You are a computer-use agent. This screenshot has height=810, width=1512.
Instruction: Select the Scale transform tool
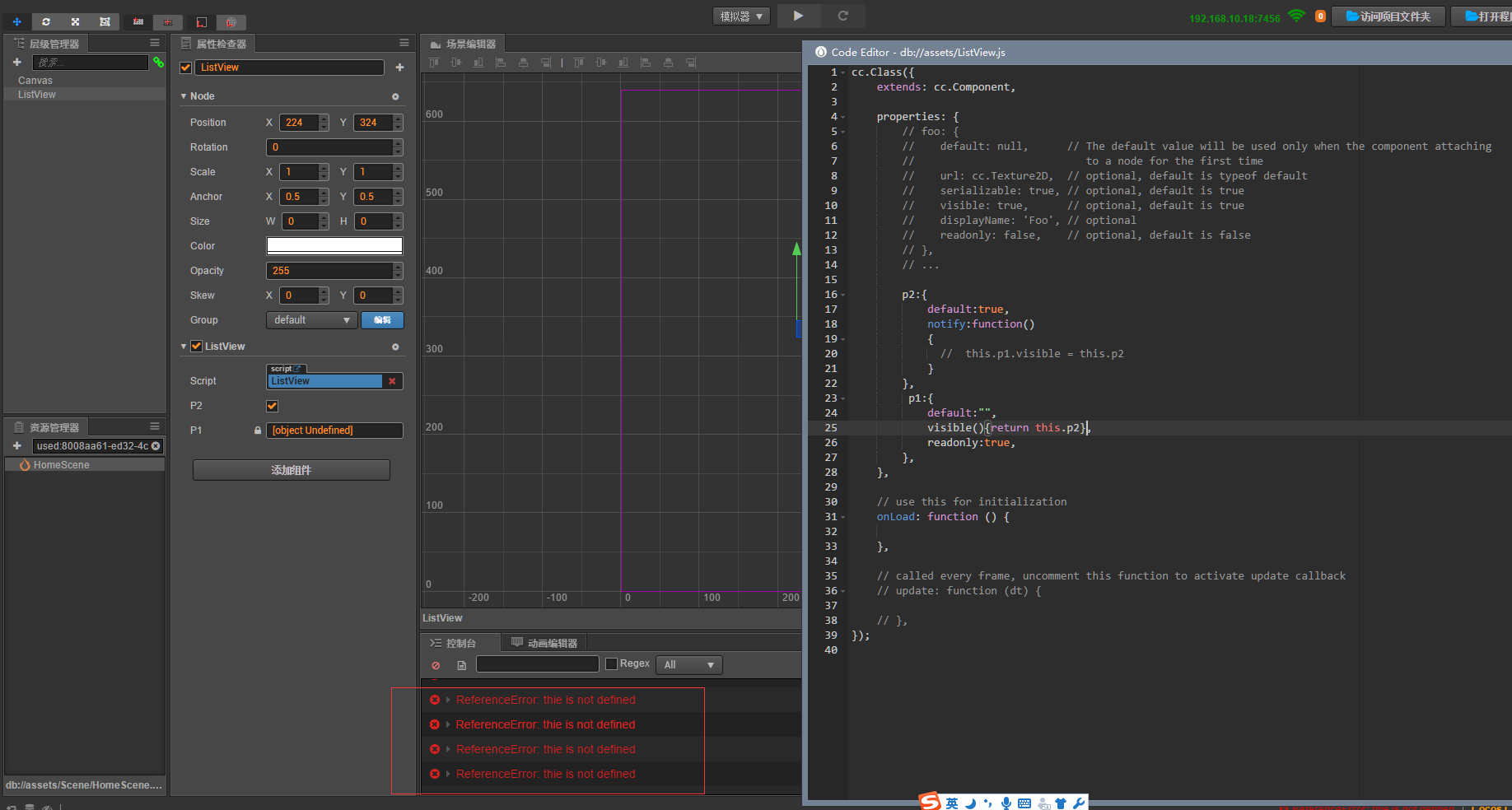(75, 21)
